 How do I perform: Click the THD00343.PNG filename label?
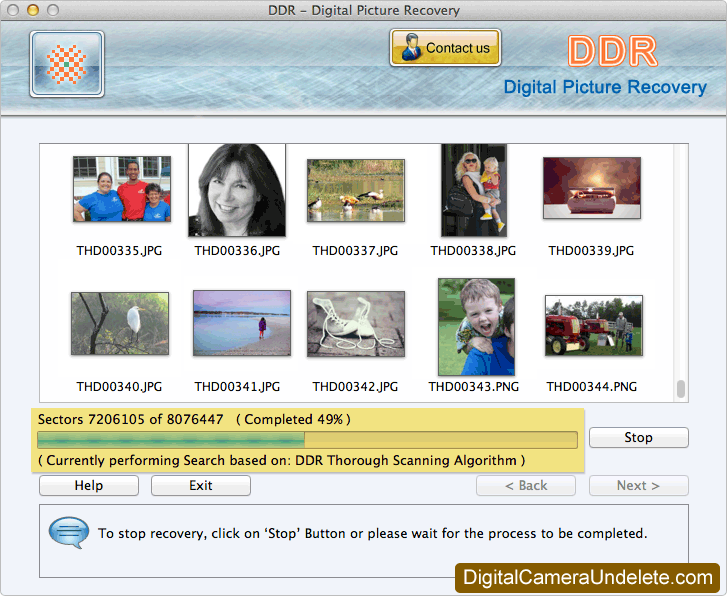point(474,387)
